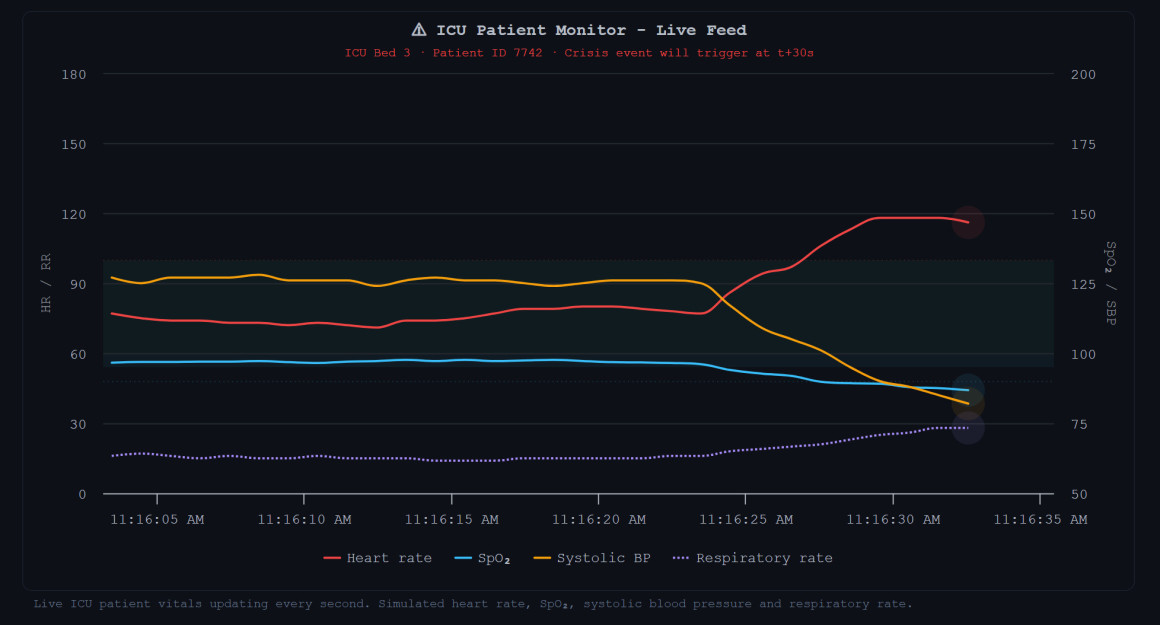Click the 11:16:05 AM axis label
The width and height of the screenshot is (1160, 625).
point(157,519)
